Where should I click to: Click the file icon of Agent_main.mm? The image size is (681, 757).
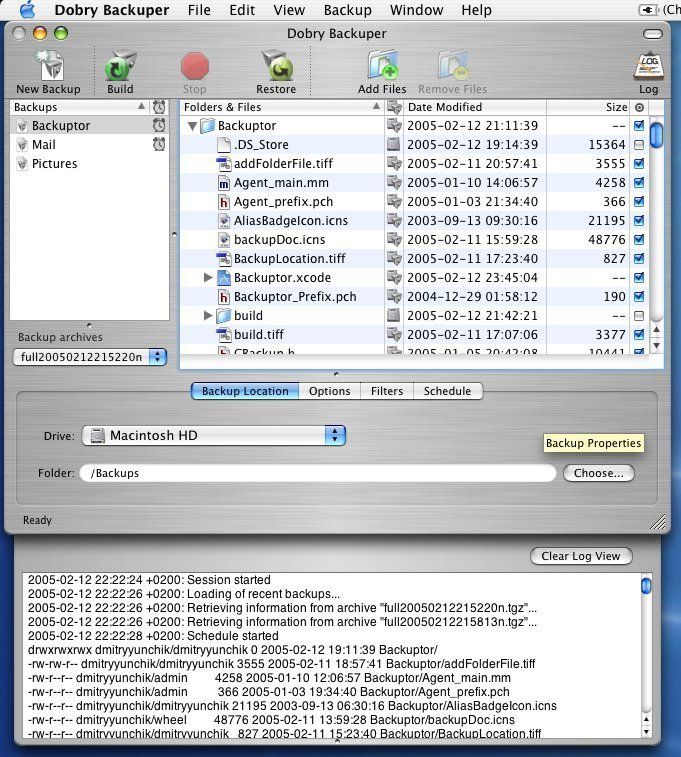(223, 183)
